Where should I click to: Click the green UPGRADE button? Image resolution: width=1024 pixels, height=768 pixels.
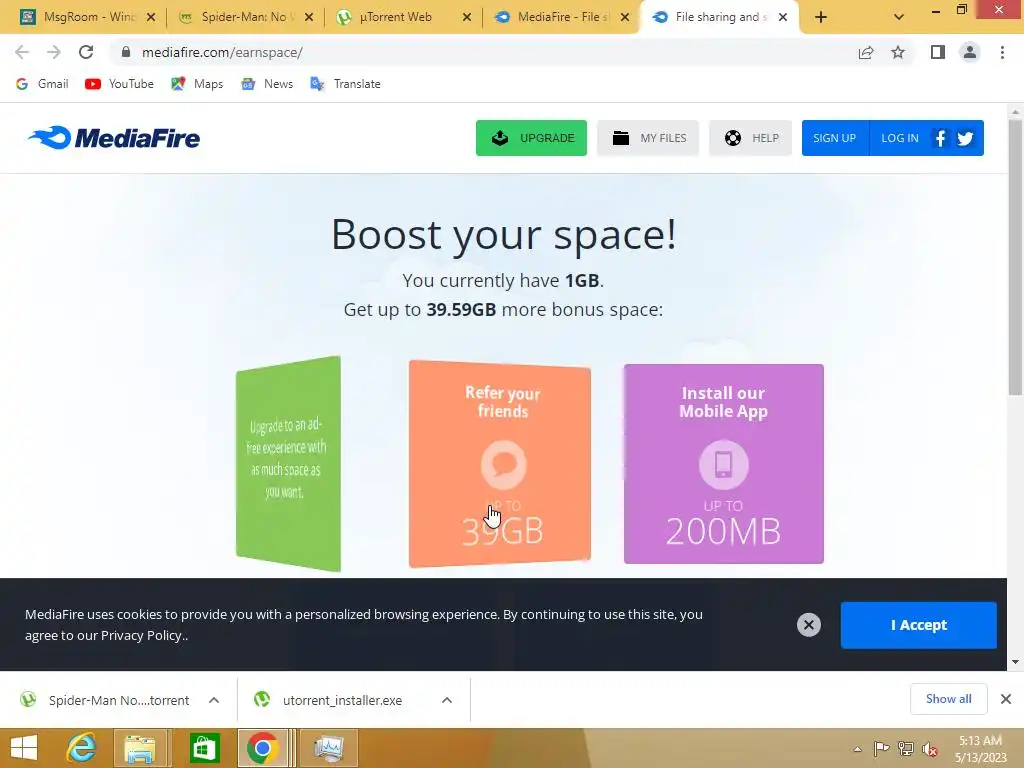[531, 138]
